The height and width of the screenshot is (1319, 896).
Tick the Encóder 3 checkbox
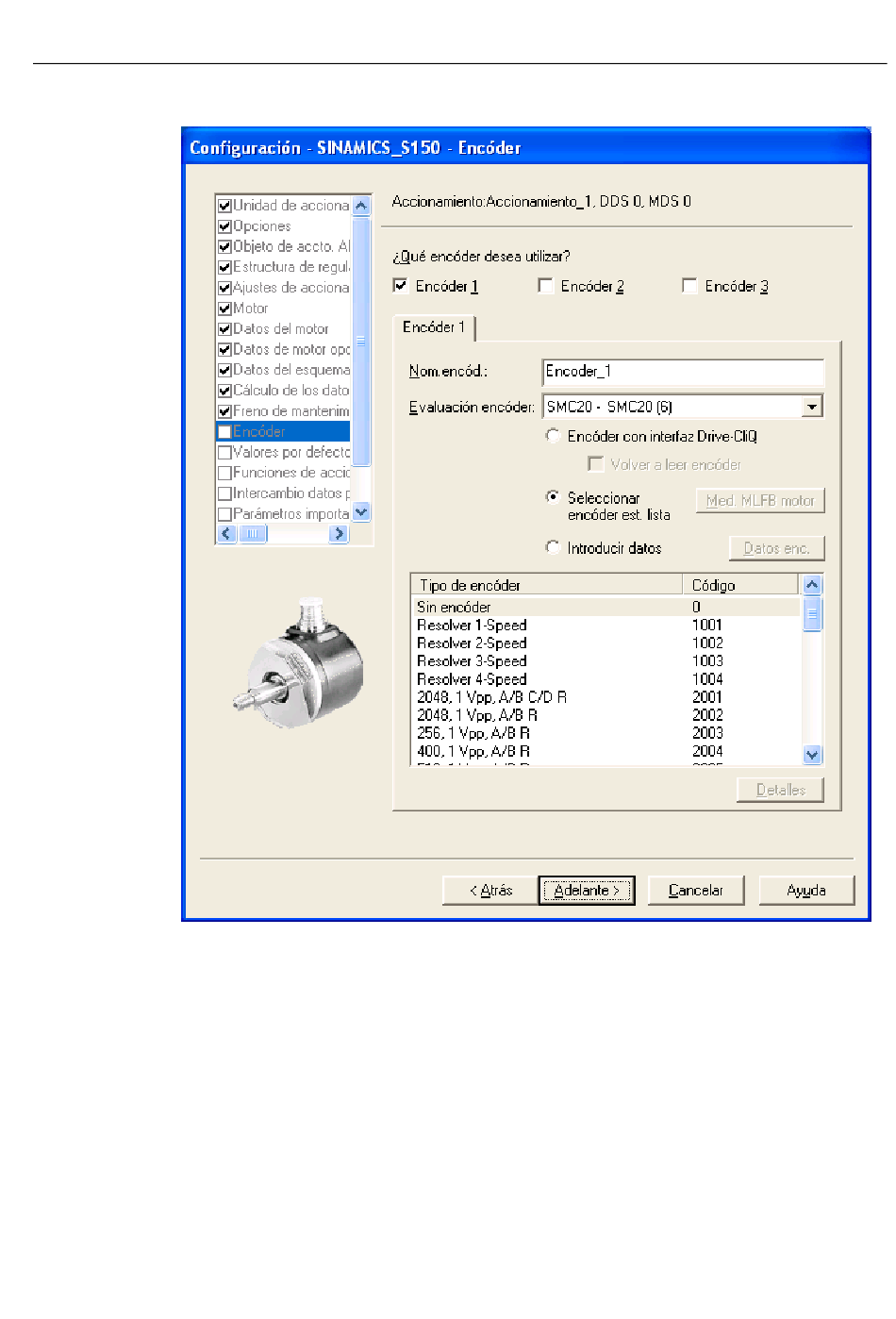pyautogui.click(x=689, y=286)
